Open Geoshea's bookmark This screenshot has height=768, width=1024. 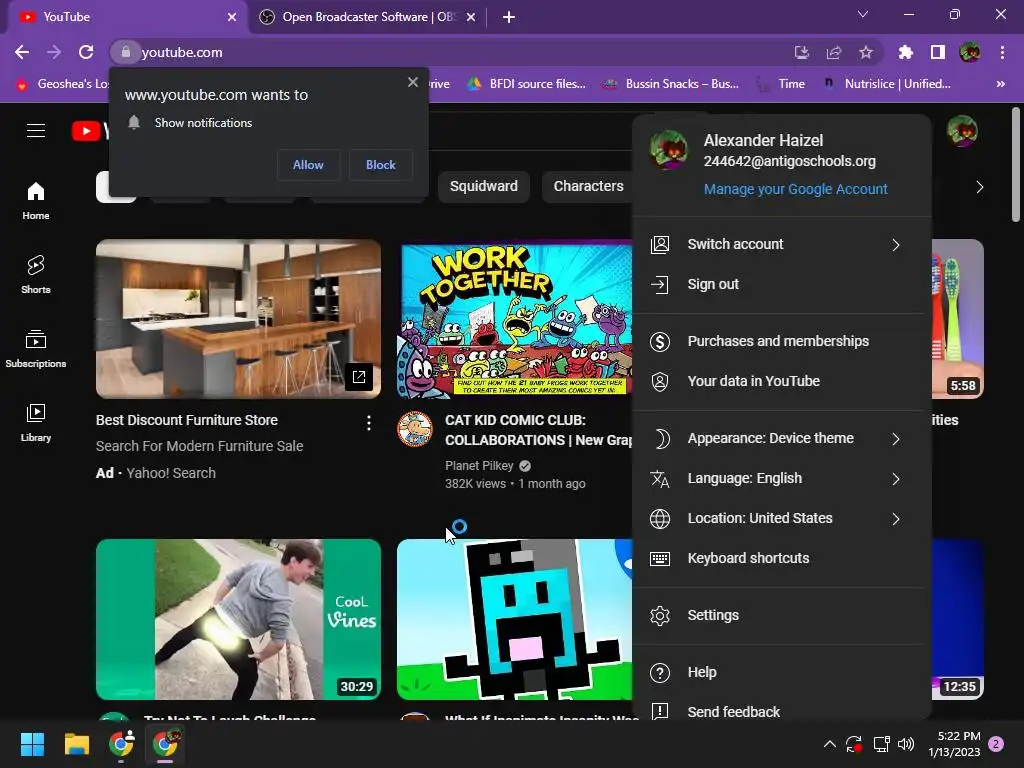pyautogui.click(x=62, y=84)
